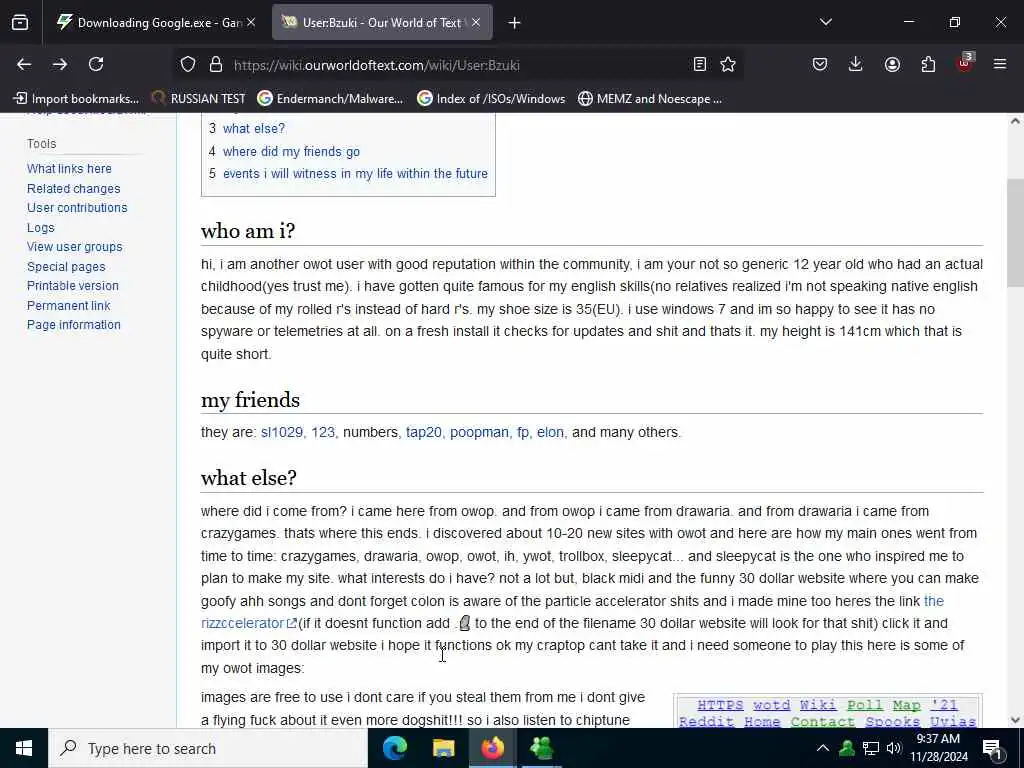This screenshot has height=768, width=1024.
Task: Open Import bookmarks item
Action: coord(76,99)
